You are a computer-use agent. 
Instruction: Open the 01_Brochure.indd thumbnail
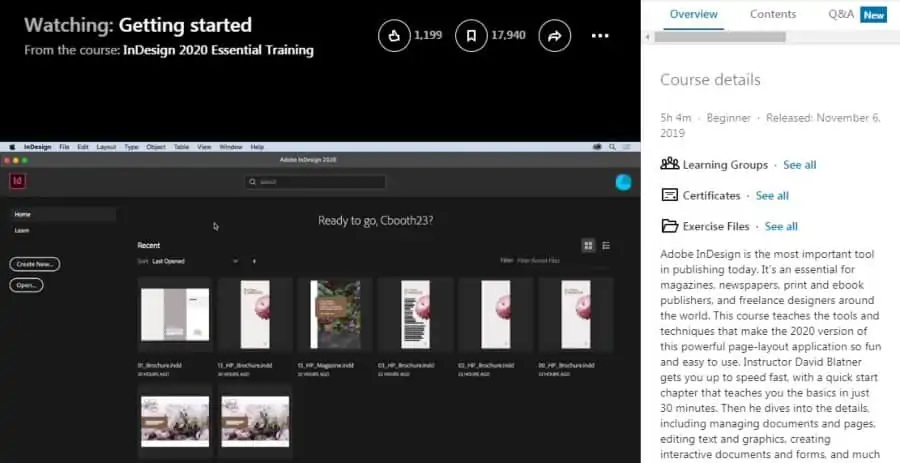point(175,314)
